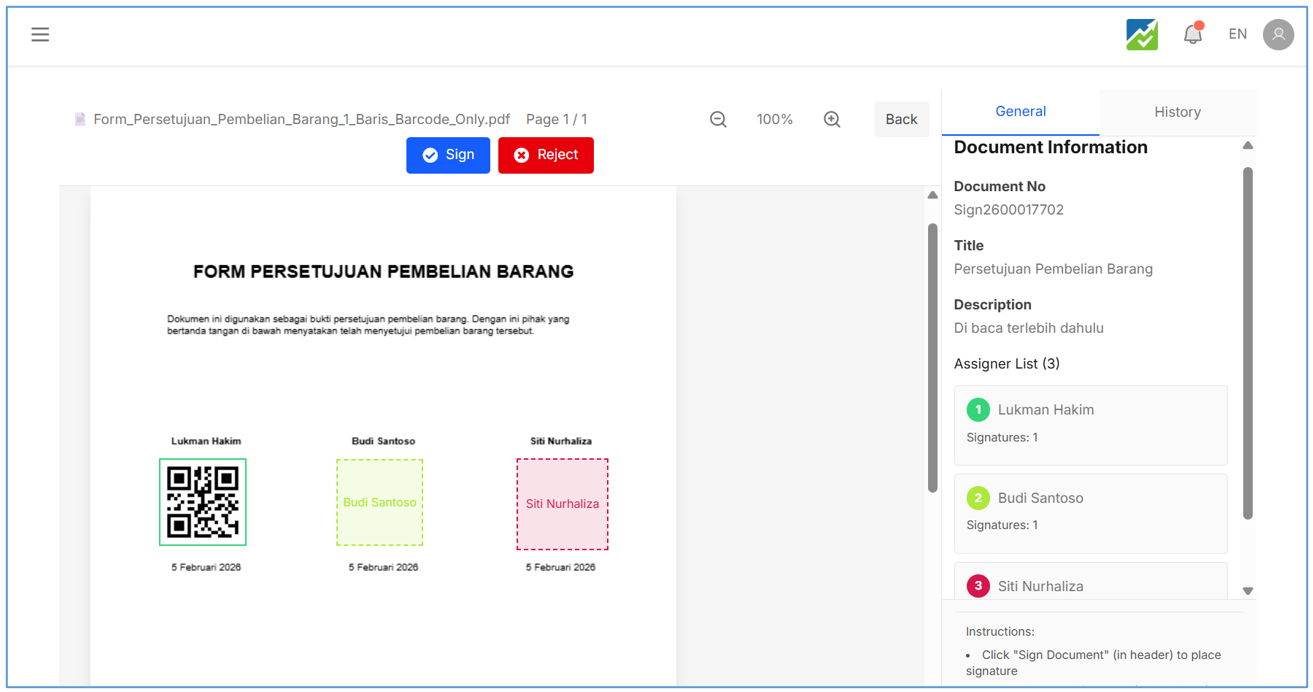This screenshot has height=692, width=1313.
Task: Open the hamburger navigation menu
Action: click(40, 35)
